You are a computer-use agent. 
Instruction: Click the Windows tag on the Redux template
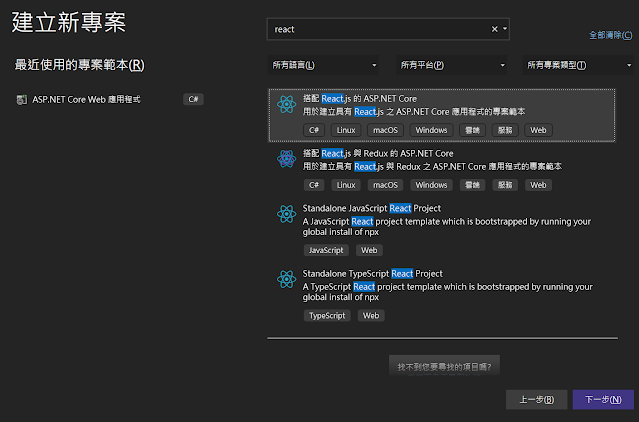[431, 185]
